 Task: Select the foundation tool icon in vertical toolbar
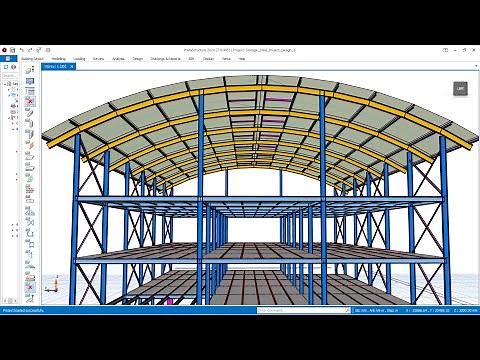tap(30, 276)
